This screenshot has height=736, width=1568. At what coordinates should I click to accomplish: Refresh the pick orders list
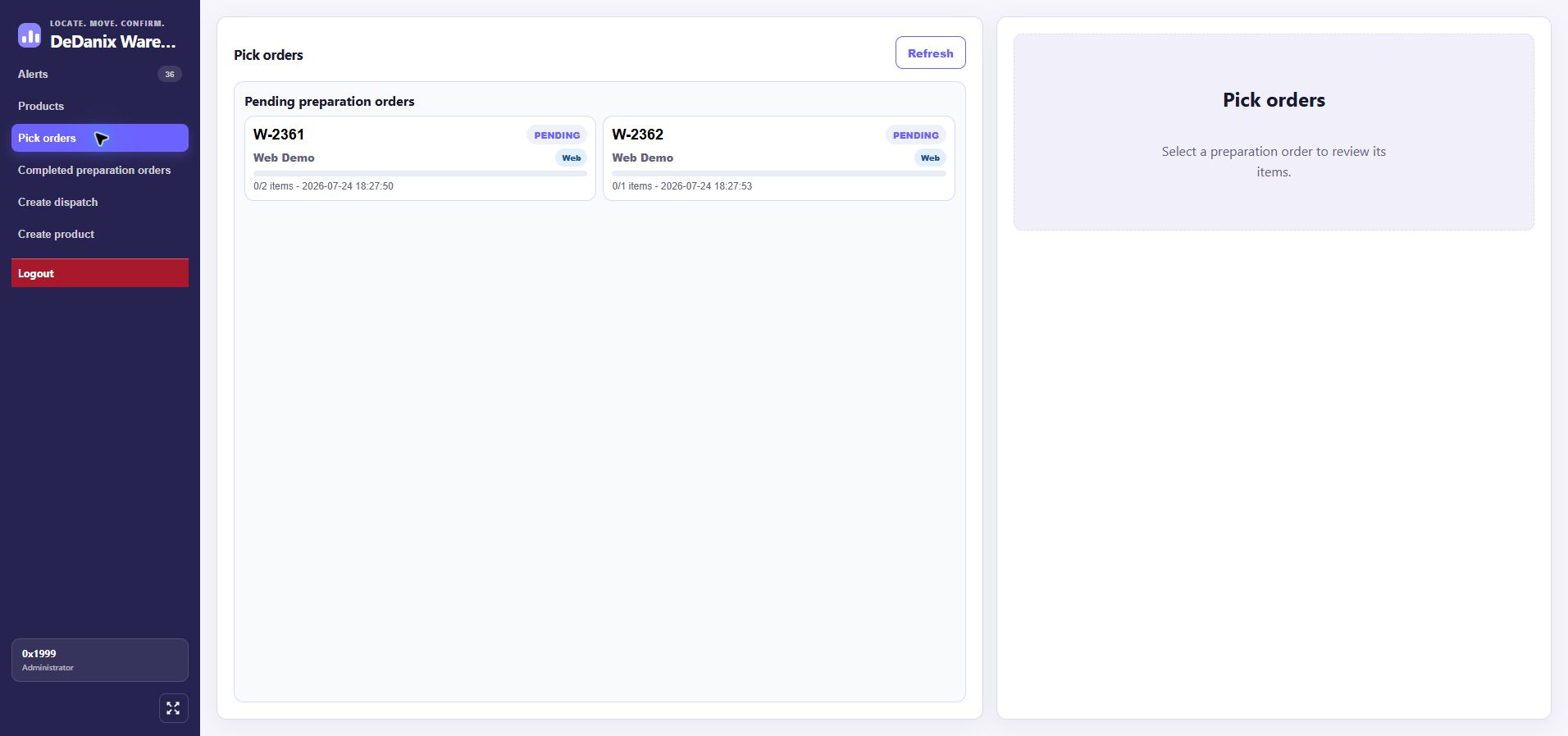click(x=930, y=53)
